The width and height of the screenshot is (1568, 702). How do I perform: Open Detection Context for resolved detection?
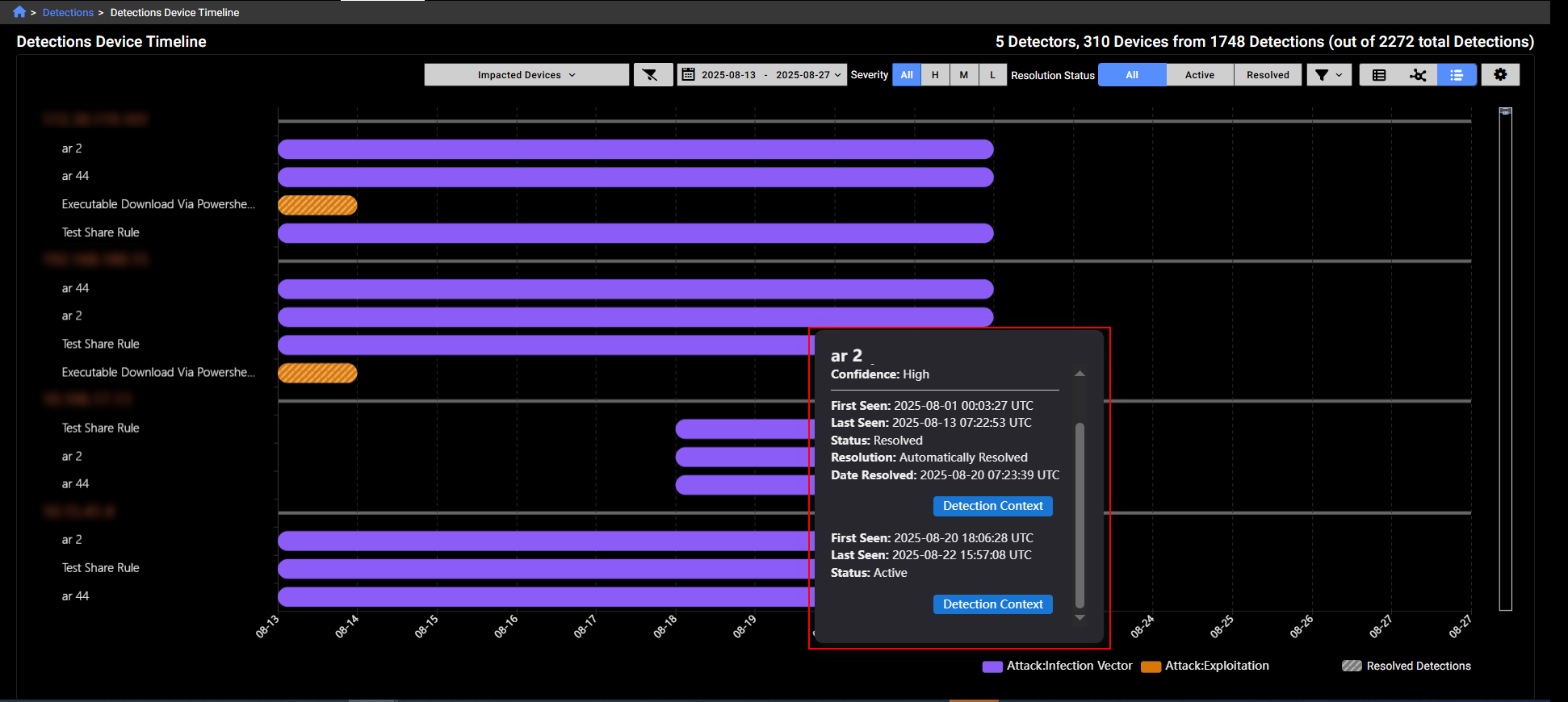pyautogui.click(x=992, y=506)
